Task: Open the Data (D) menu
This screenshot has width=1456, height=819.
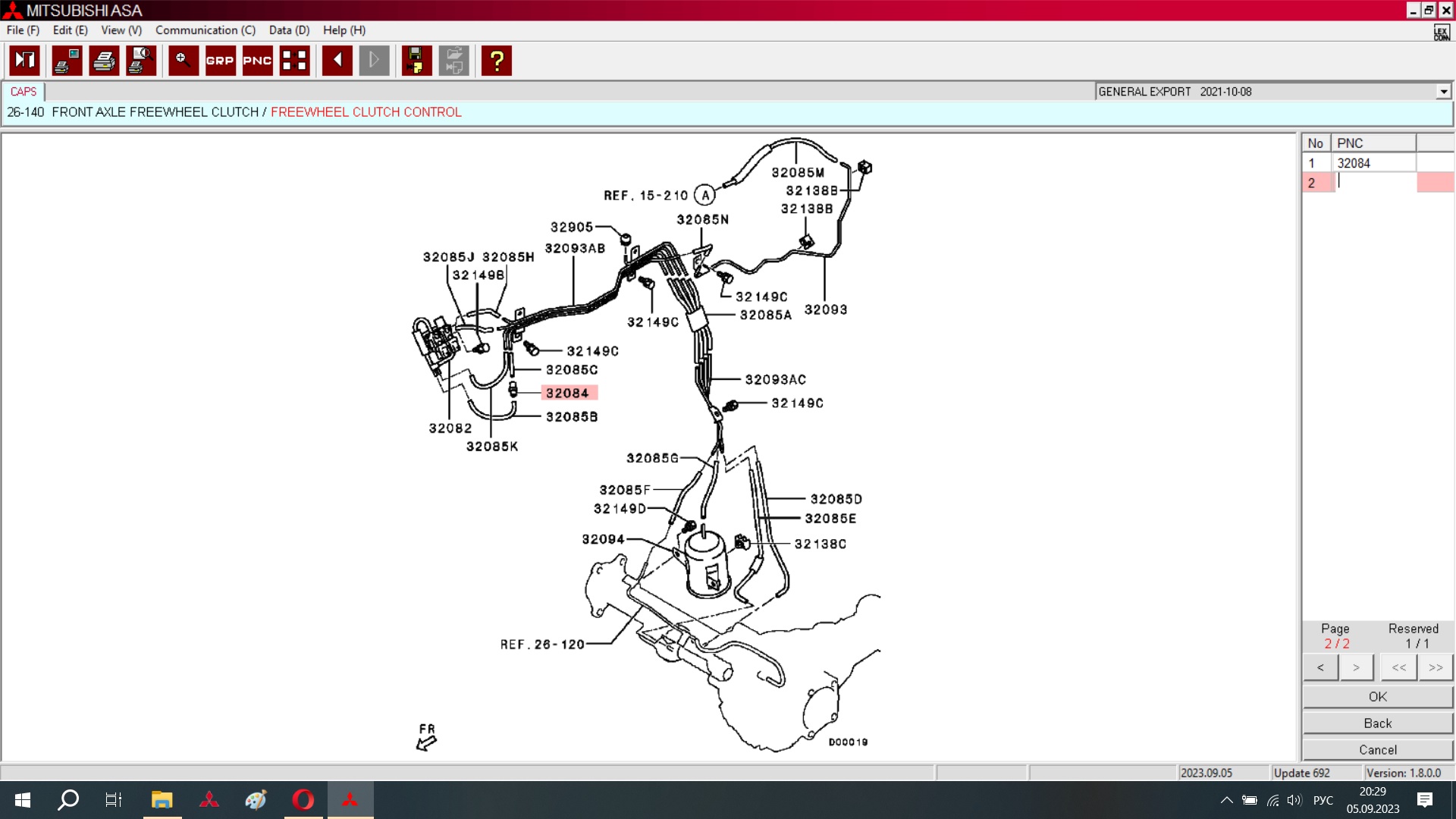Action: coord(289,30)
